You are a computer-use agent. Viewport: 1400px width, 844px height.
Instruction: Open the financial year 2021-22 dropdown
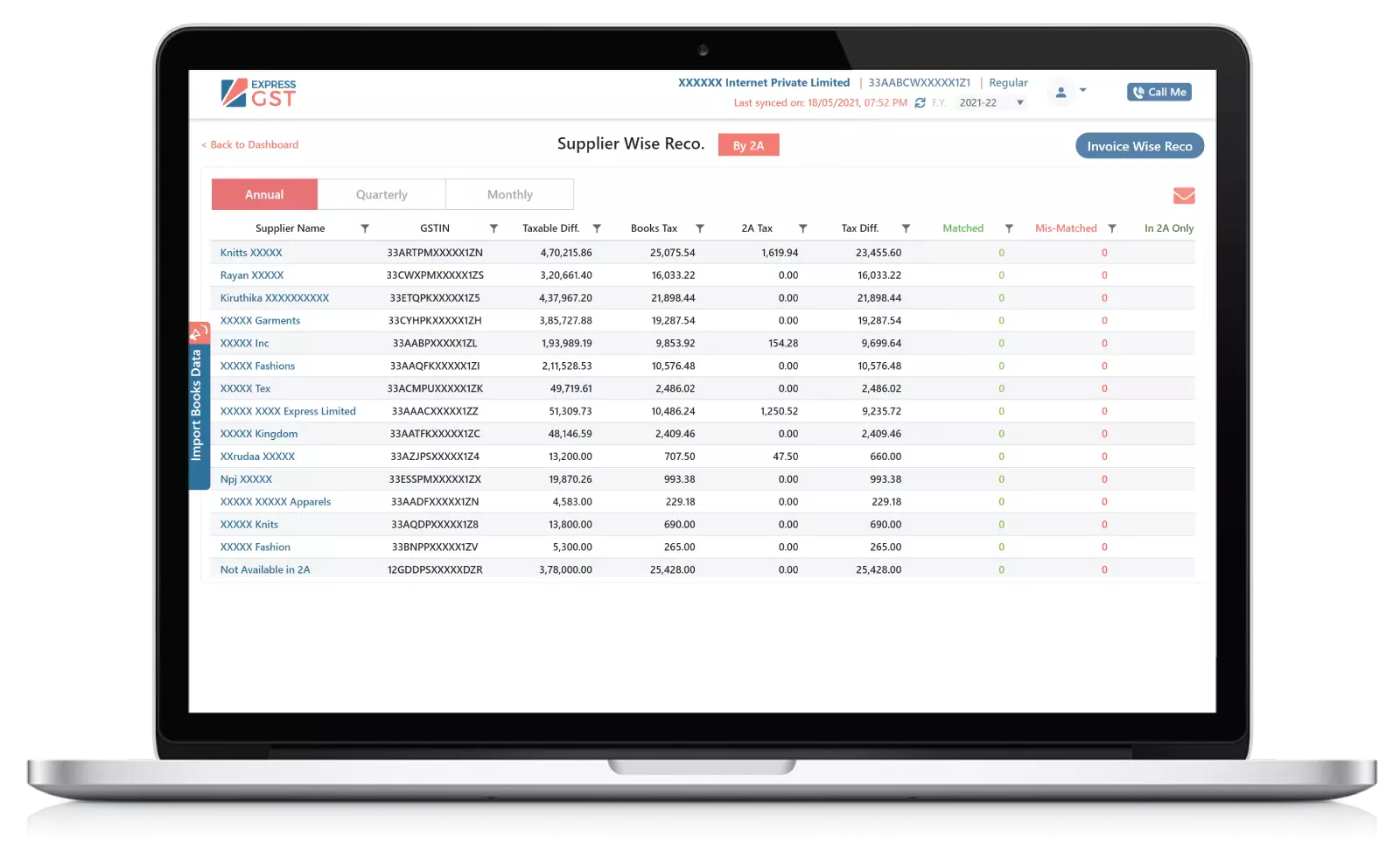coord(991,103)
